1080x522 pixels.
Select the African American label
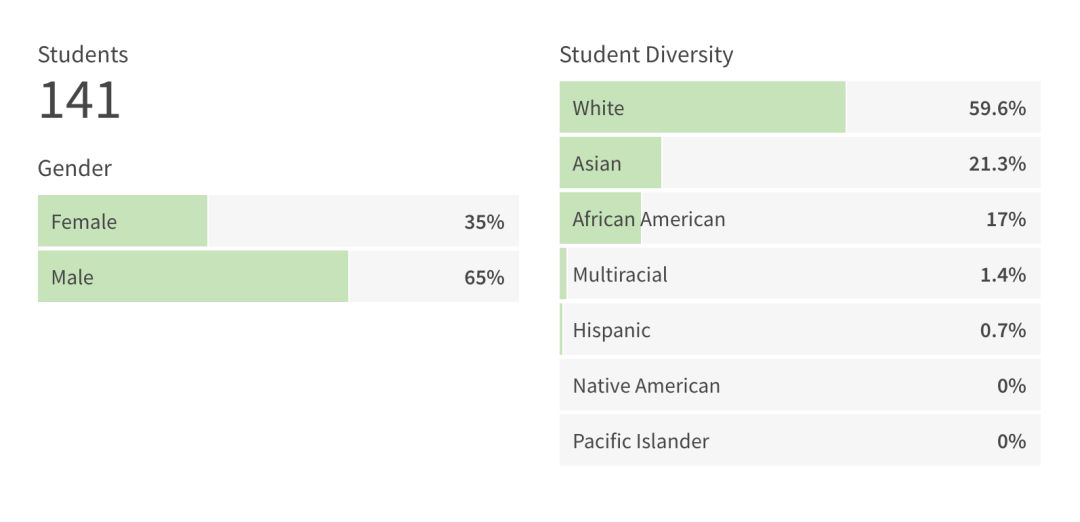click(x=649, y=219)
